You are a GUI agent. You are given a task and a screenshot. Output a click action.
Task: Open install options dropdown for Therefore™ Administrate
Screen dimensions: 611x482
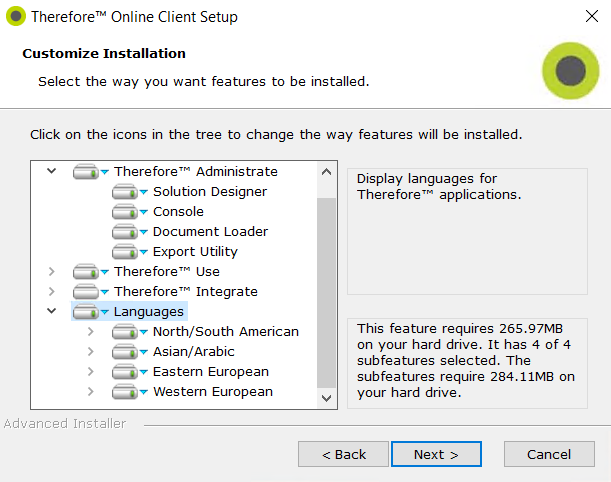point(104,171)
